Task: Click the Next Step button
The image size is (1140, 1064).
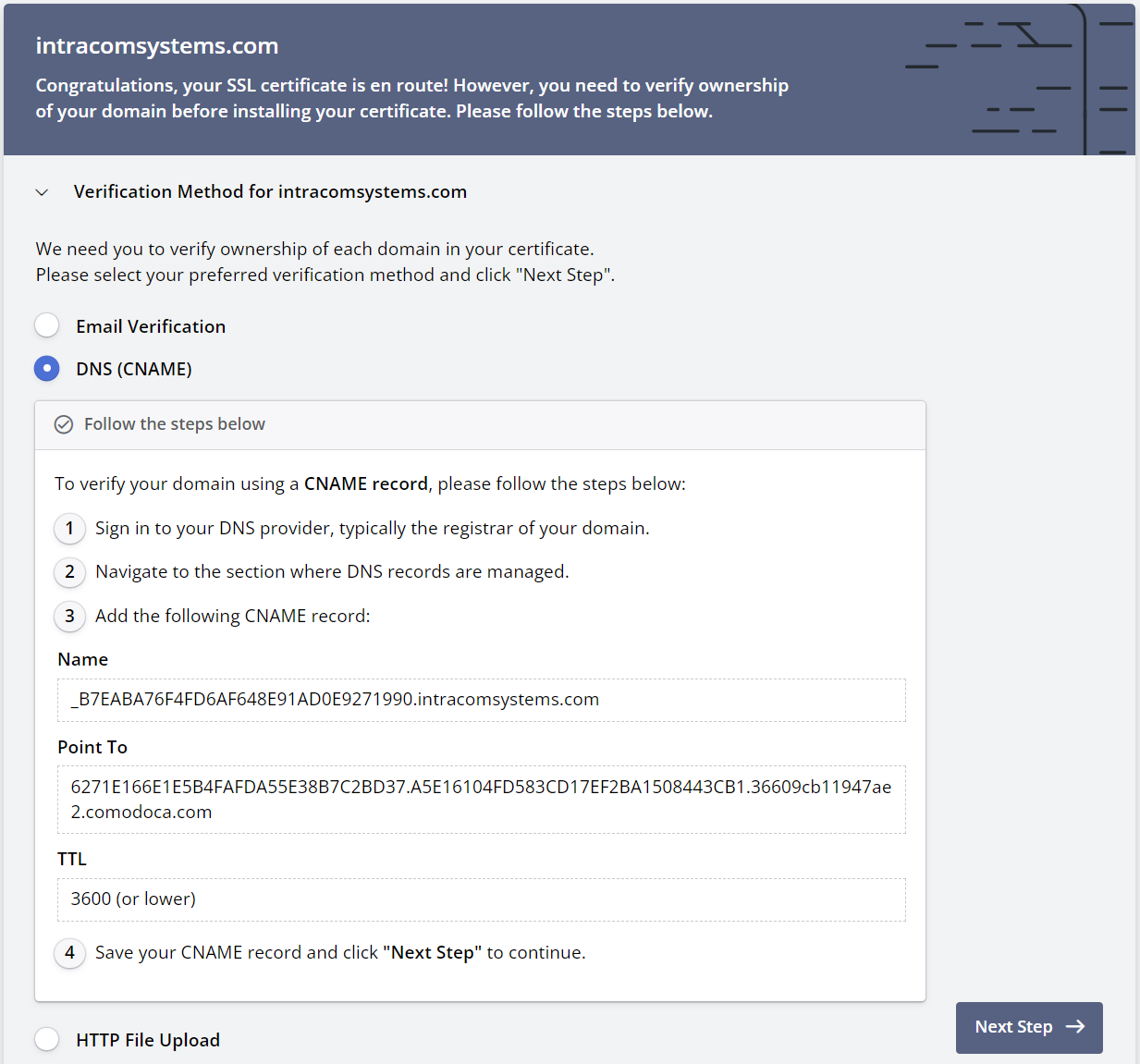Action: tap(1029, 1027)
